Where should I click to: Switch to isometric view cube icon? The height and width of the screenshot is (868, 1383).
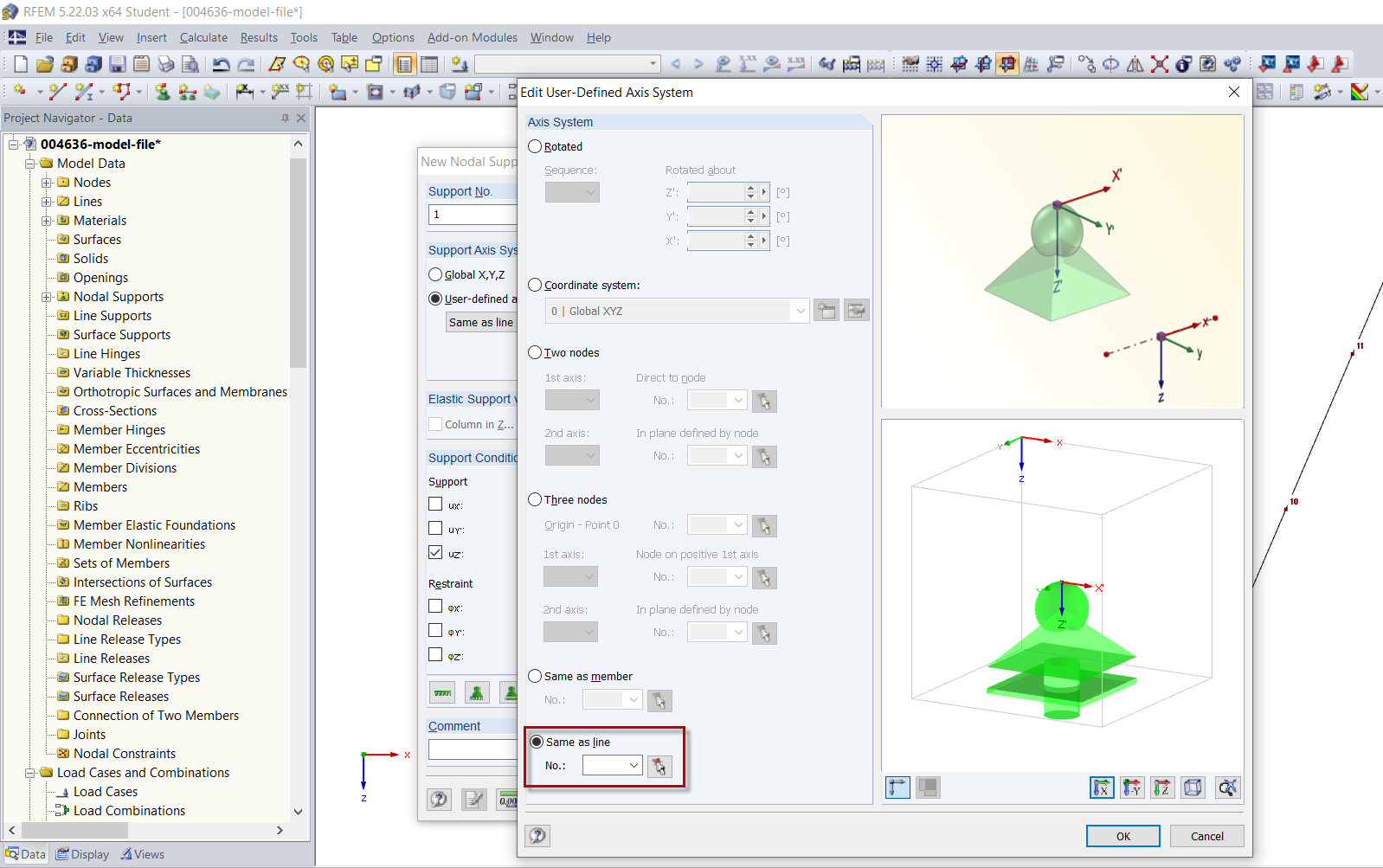point(1193,788)
